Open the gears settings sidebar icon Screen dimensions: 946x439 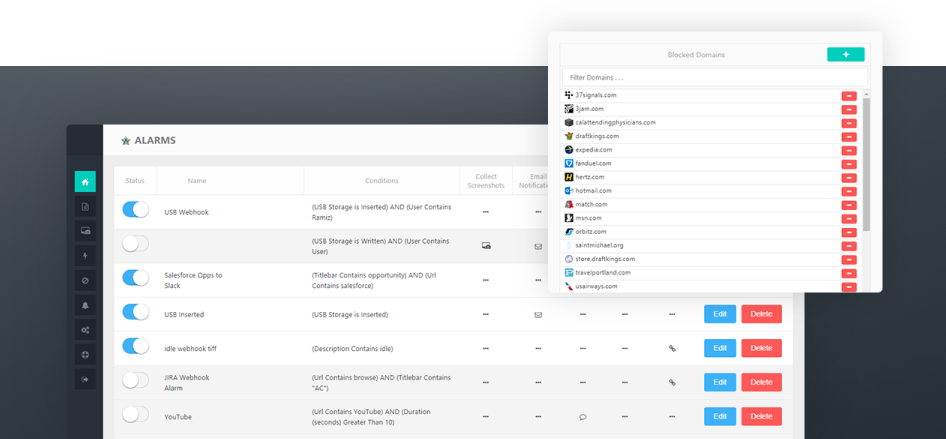[85, 330]
